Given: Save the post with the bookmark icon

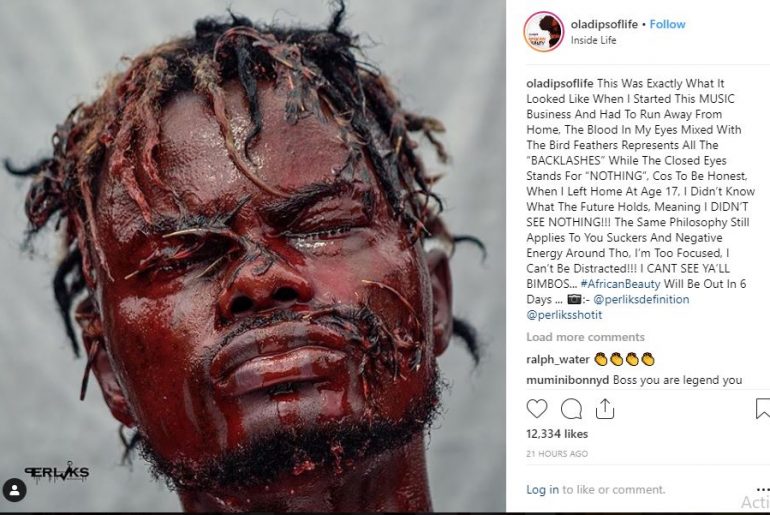Looking at the screenshot, I should tap(763, 409).
